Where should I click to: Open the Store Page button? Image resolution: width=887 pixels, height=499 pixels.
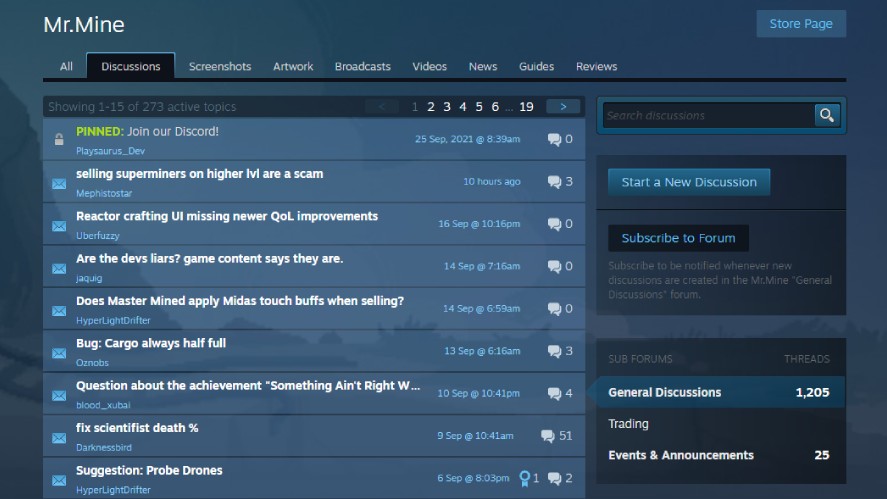pos(801,24)
